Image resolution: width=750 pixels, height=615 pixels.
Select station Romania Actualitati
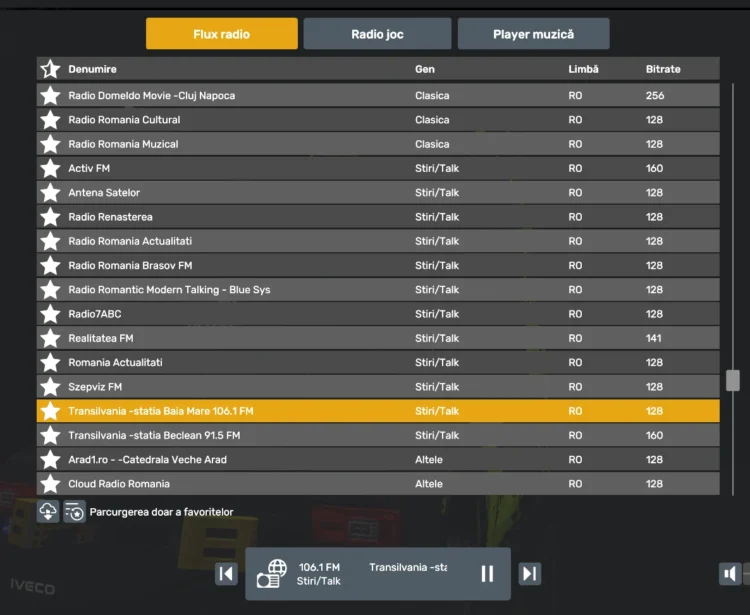coord(378,362)
